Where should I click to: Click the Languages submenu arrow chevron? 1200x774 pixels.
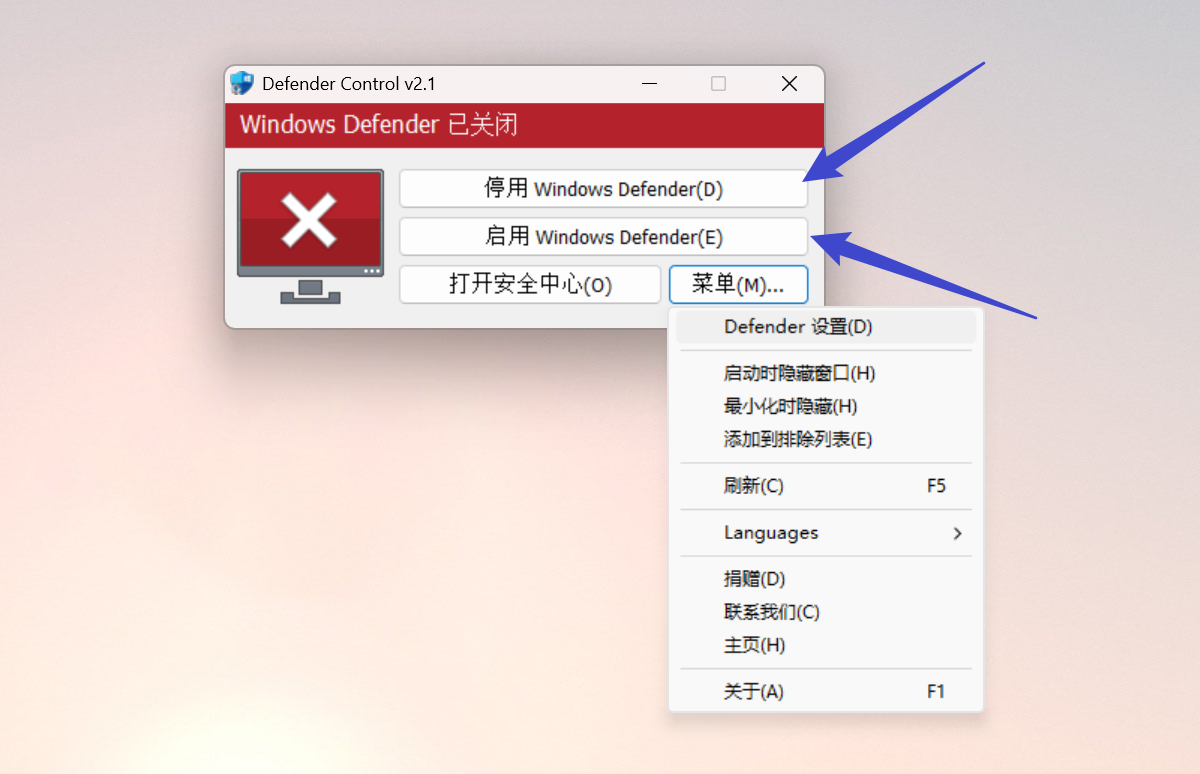coord(957,533)
